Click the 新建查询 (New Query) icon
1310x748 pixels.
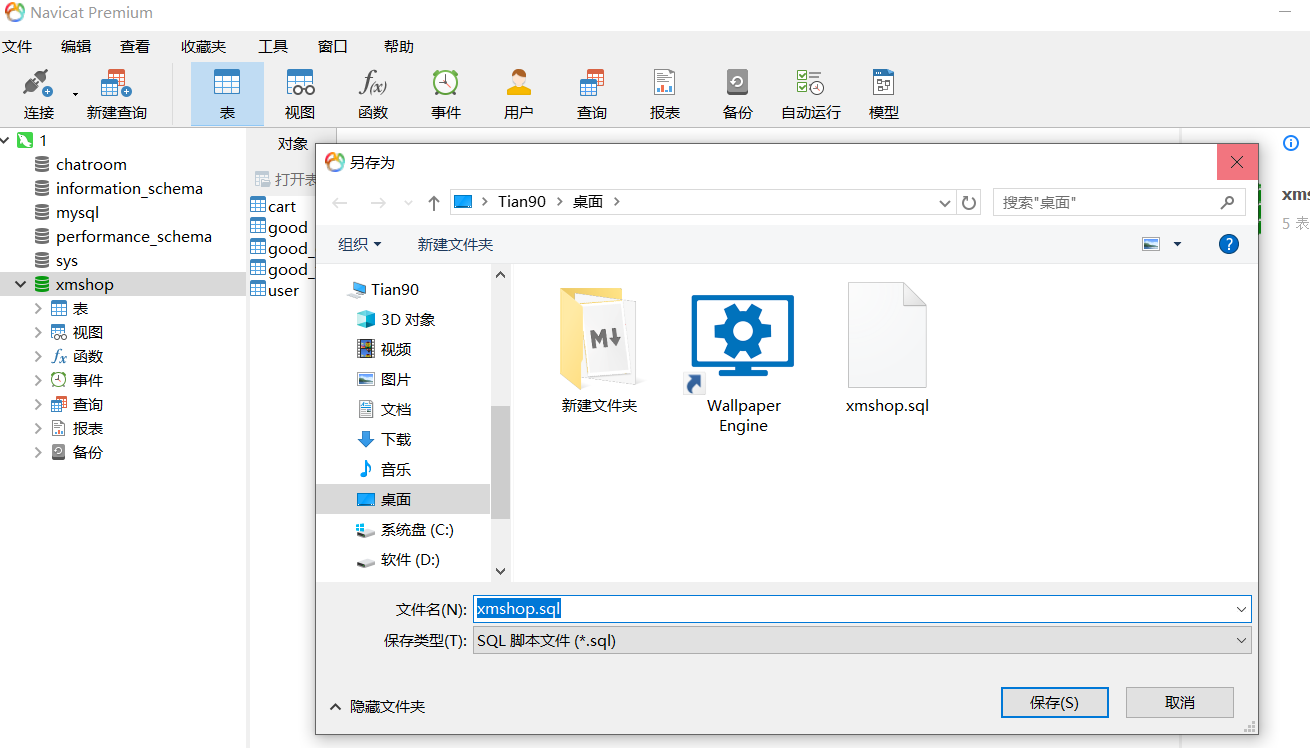click(x=113, y=92)
